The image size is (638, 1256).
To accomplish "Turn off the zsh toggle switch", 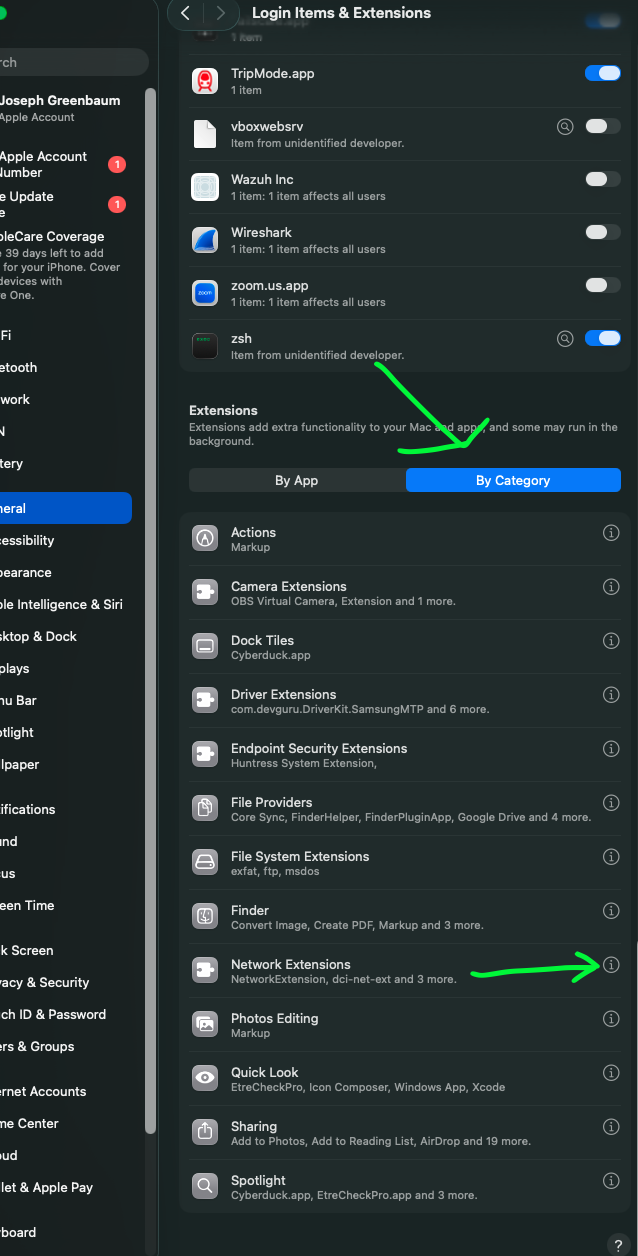I will (602, 338).
